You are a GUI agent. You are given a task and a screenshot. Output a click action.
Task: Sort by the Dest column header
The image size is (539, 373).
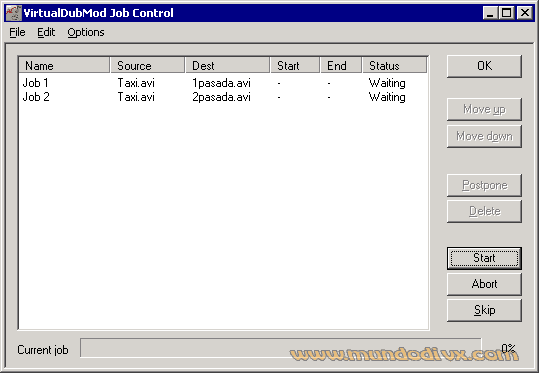228,65
